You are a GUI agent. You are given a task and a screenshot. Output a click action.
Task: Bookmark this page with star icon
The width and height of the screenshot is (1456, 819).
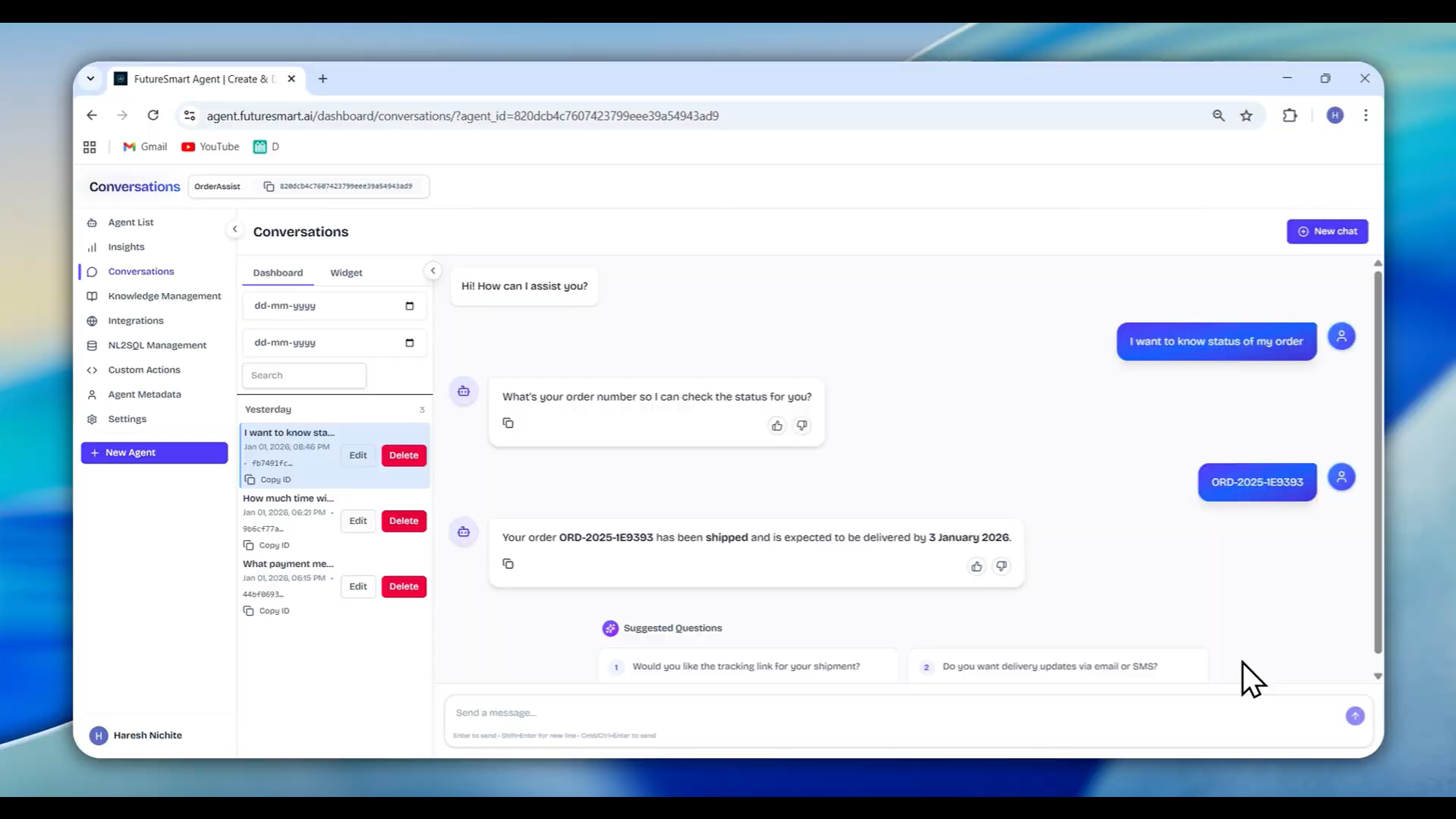pyautogui.click(x=1247, y=115)
